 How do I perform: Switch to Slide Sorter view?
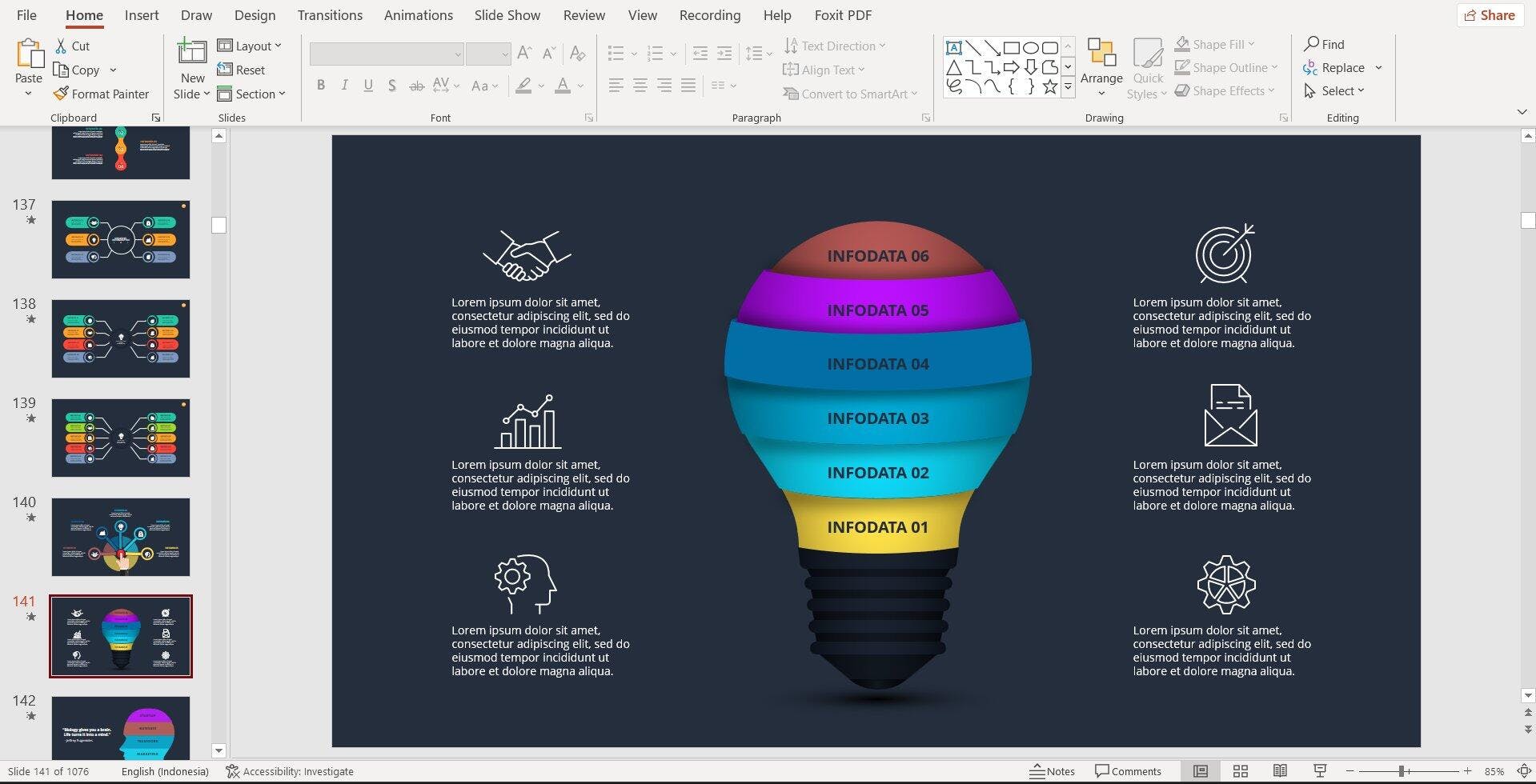point(1241,771)
